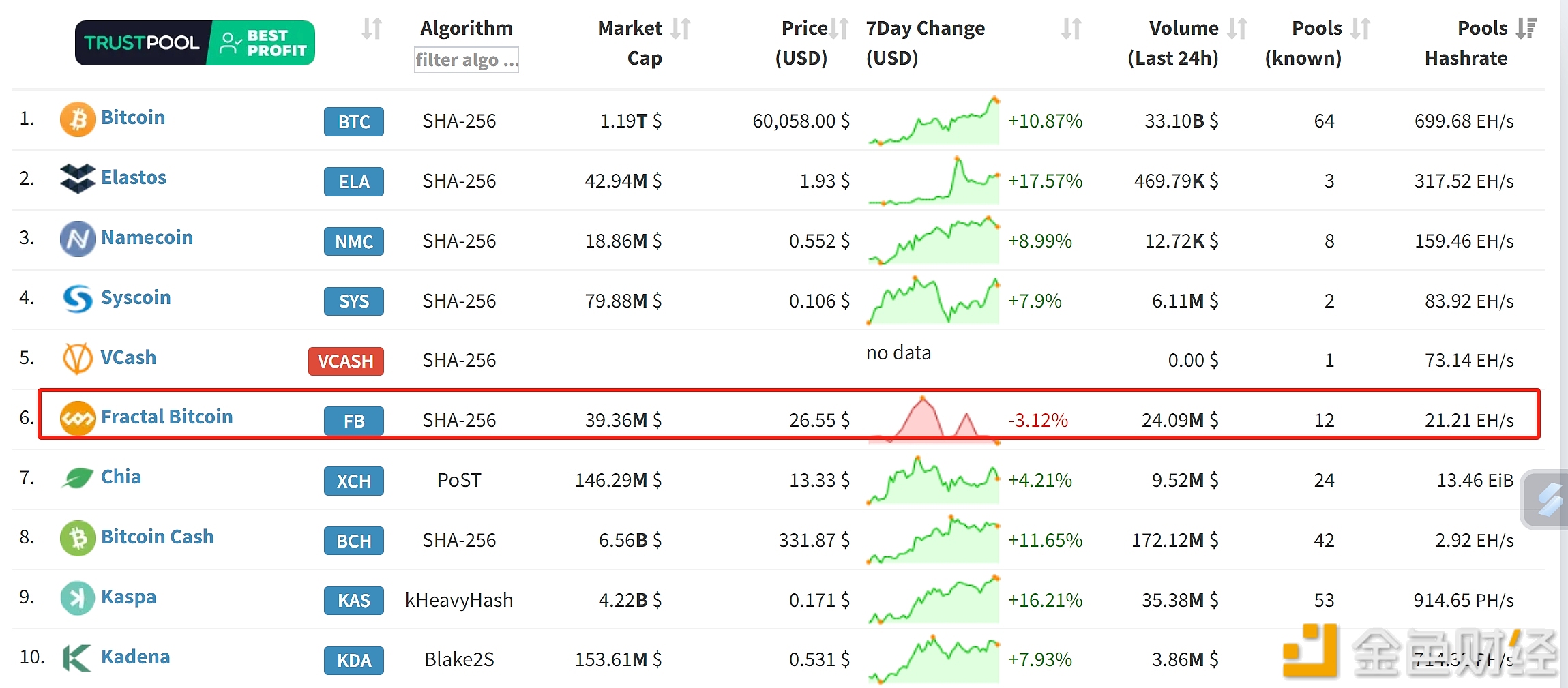This screenshot has height=688, width=1568.
Task: Click the ELA ticker badge
Action: click(354, 181)
